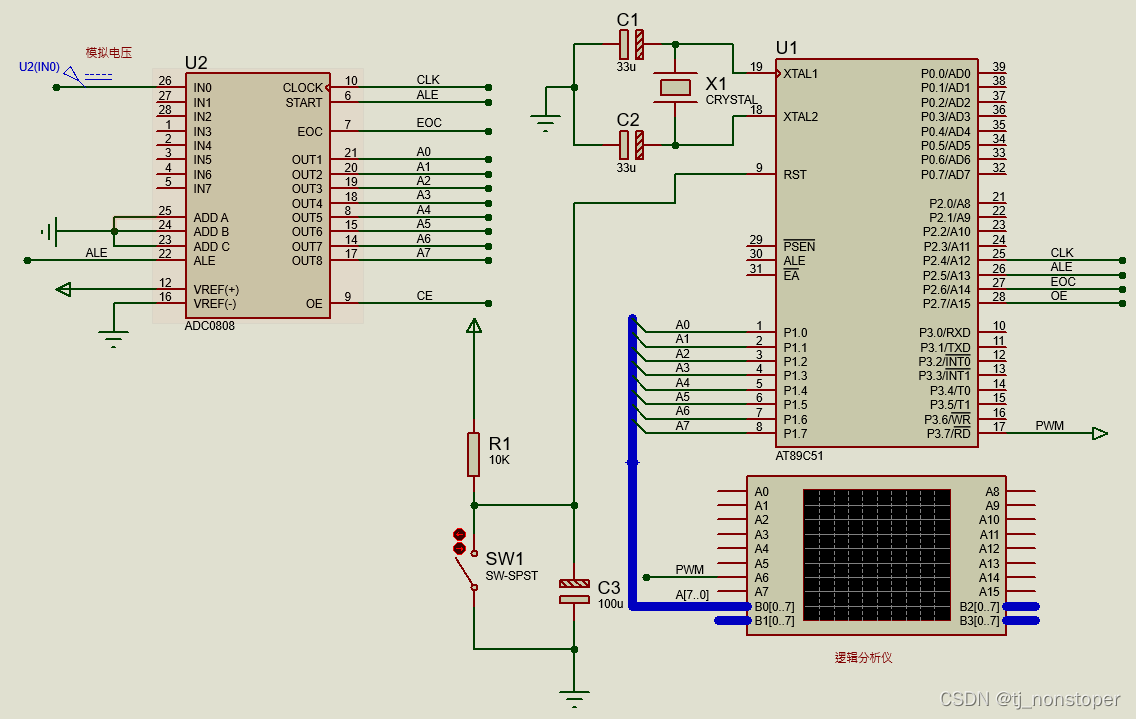Click the 'CRYSTAL' value text
This screenshot has width=1136, height=719.
[x=732, y=100]
